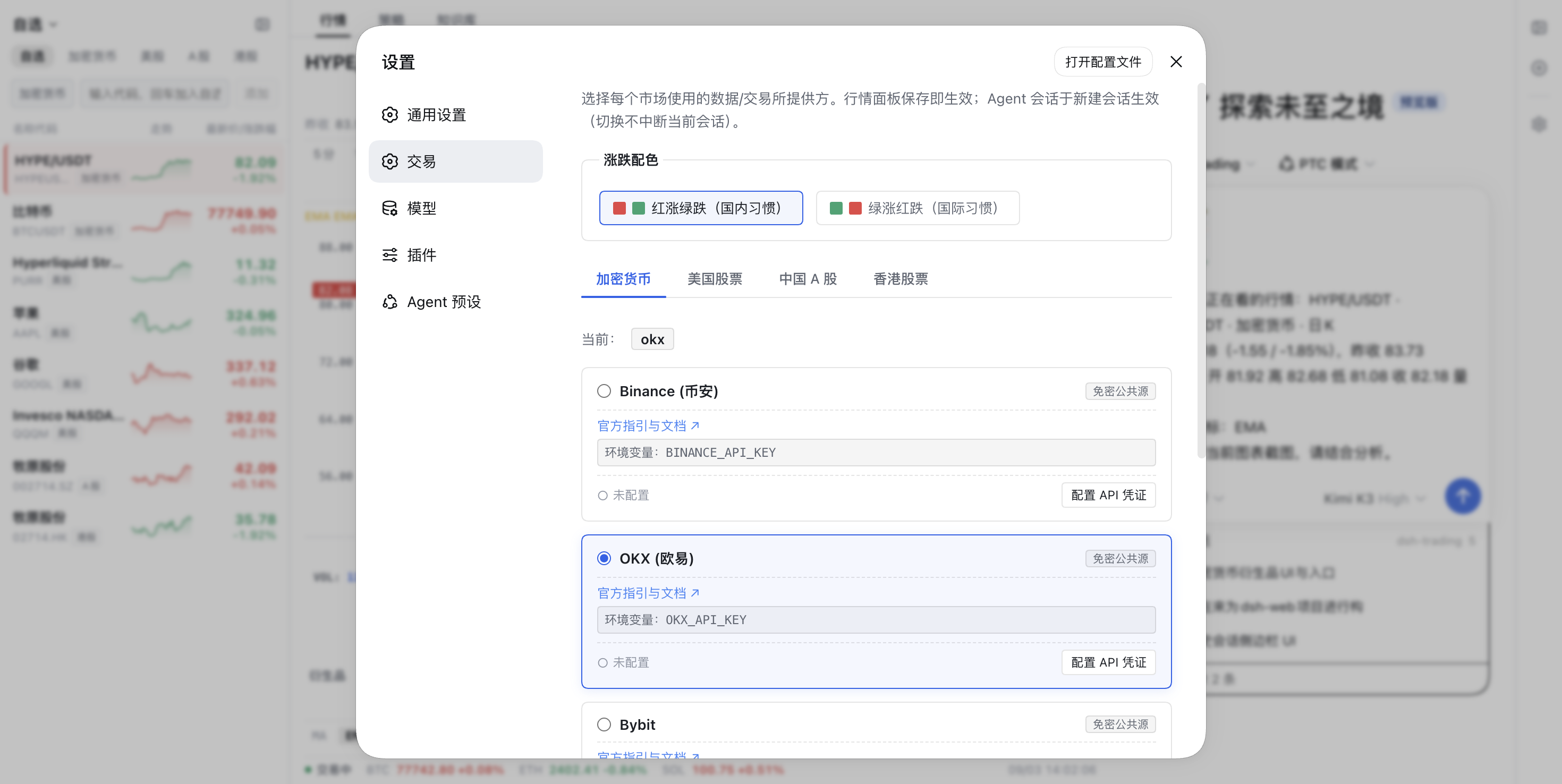Click 配置 API 凭证 for Binance

(x=1108, y=495)
